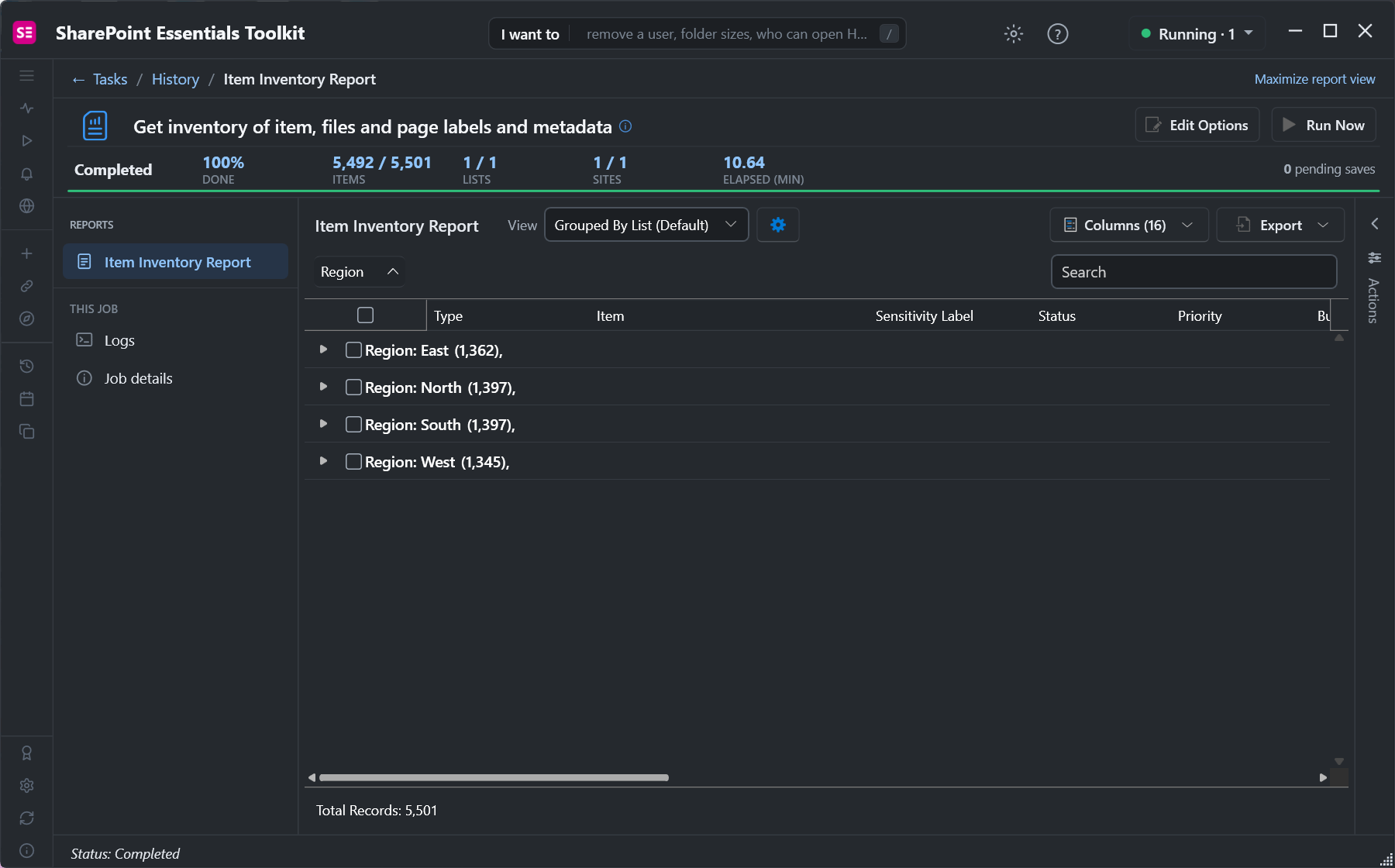Image resolution: width=1395 pixels, height=868 pixels.
Task: Toggle the select-all header checkbox
Action: (x=365, y=315)
